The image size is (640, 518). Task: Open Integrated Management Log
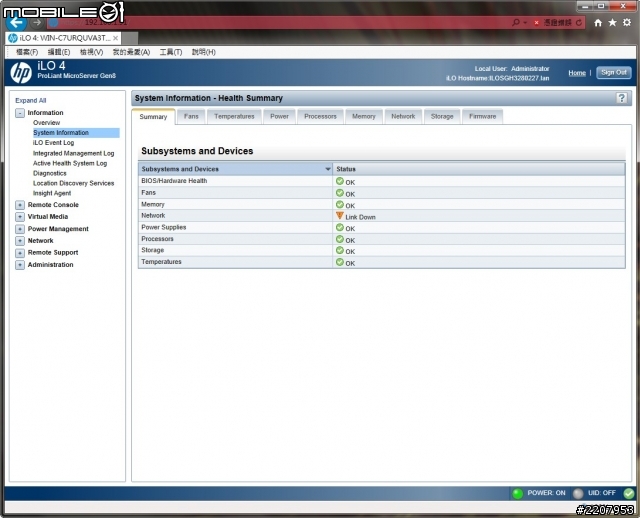pos(73,153)
